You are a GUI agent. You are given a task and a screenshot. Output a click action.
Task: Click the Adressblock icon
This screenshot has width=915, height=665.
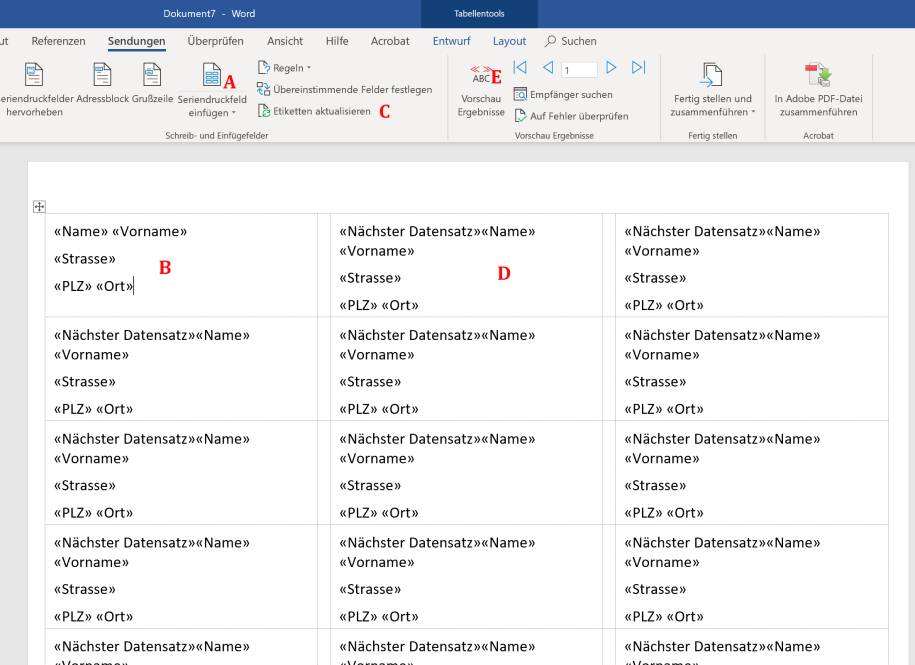coord(101,78)
